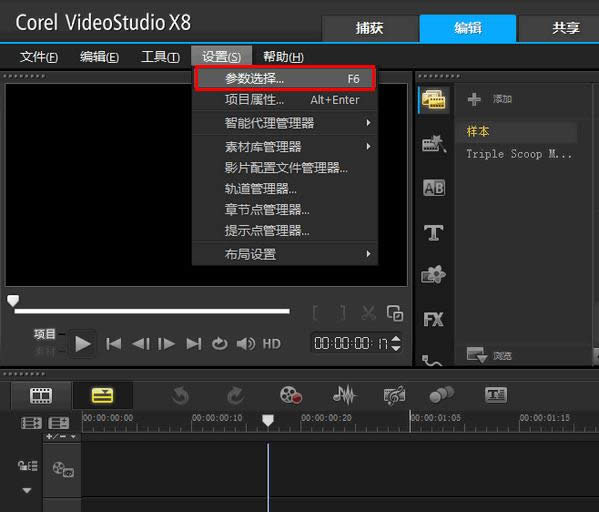Choose 项目属性... menu entry
Image resolution: width=599 pixels, height=512 pixels.
pyautogui.click(x=285, y=100)
